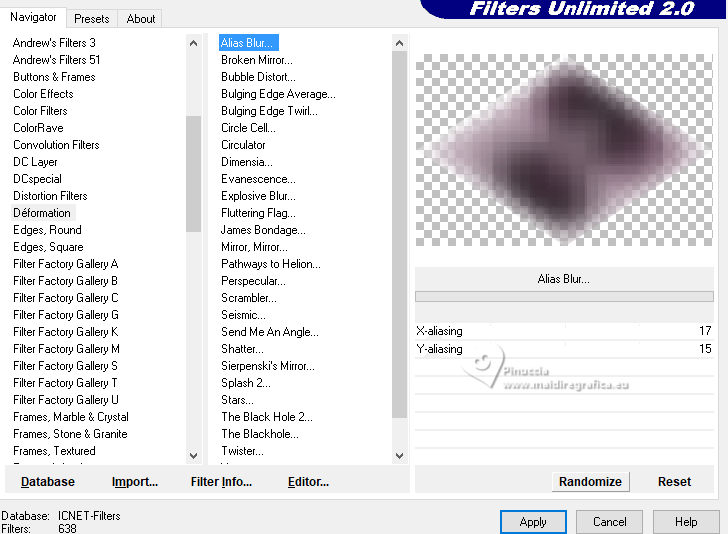Select Andrew's Filters 51 category
Viewport: 728px width, 534px height.
tap(56, 60)
